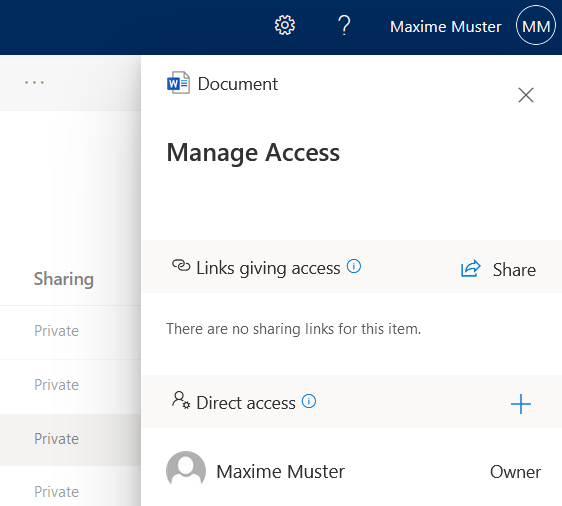Open the MM account avatar circle
The height and width of the screenshot is (506, 562).
tap(536, 25)
